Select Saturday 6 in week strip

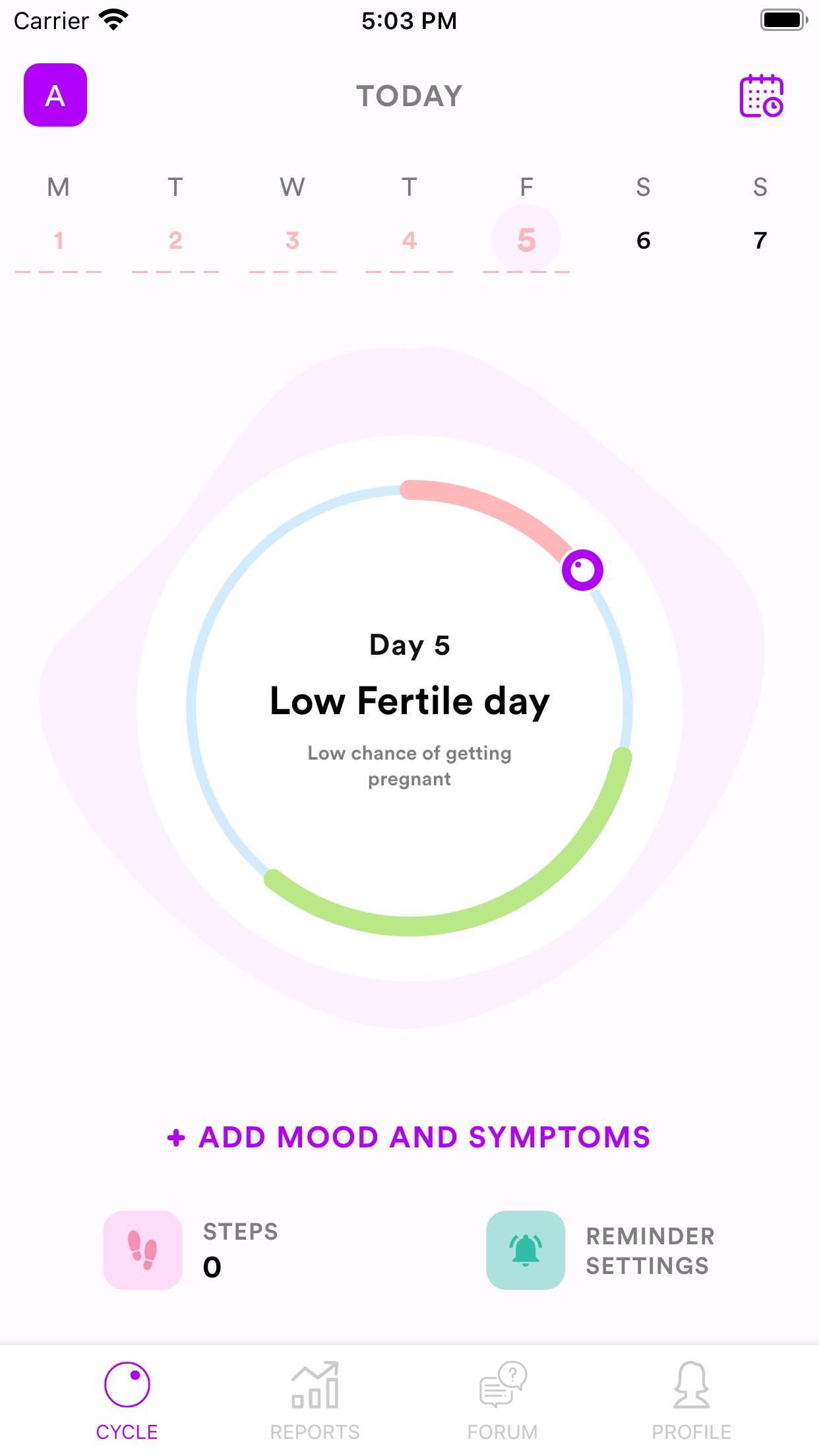643,240
